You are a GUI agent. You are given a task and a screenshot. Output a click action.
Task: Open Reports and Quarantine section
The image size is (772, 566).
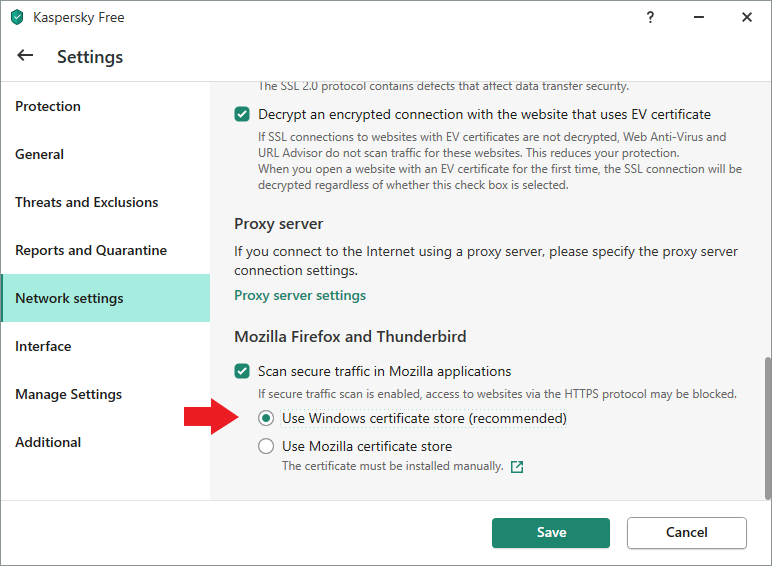[106, 251]
